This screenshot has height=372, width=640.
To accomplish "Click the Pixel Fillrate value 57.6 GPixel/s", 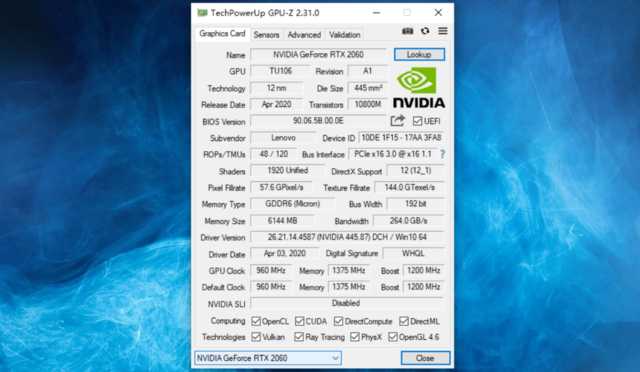I will click(x=281, y=187).
